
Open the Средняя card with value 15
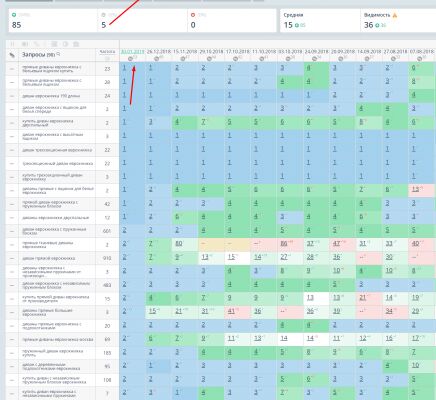(x=320, y=21)
